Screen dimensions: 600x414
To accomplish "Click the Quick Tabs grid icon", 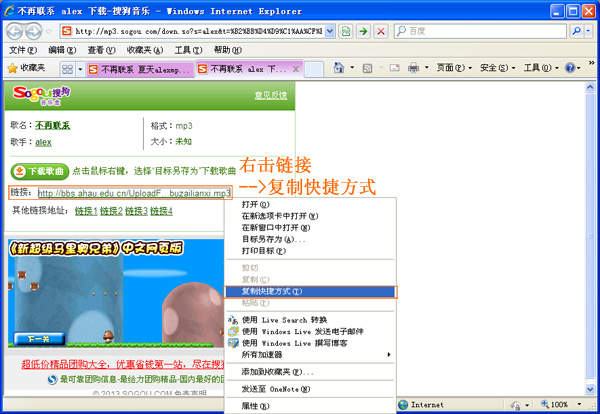I will click(67, 69).
